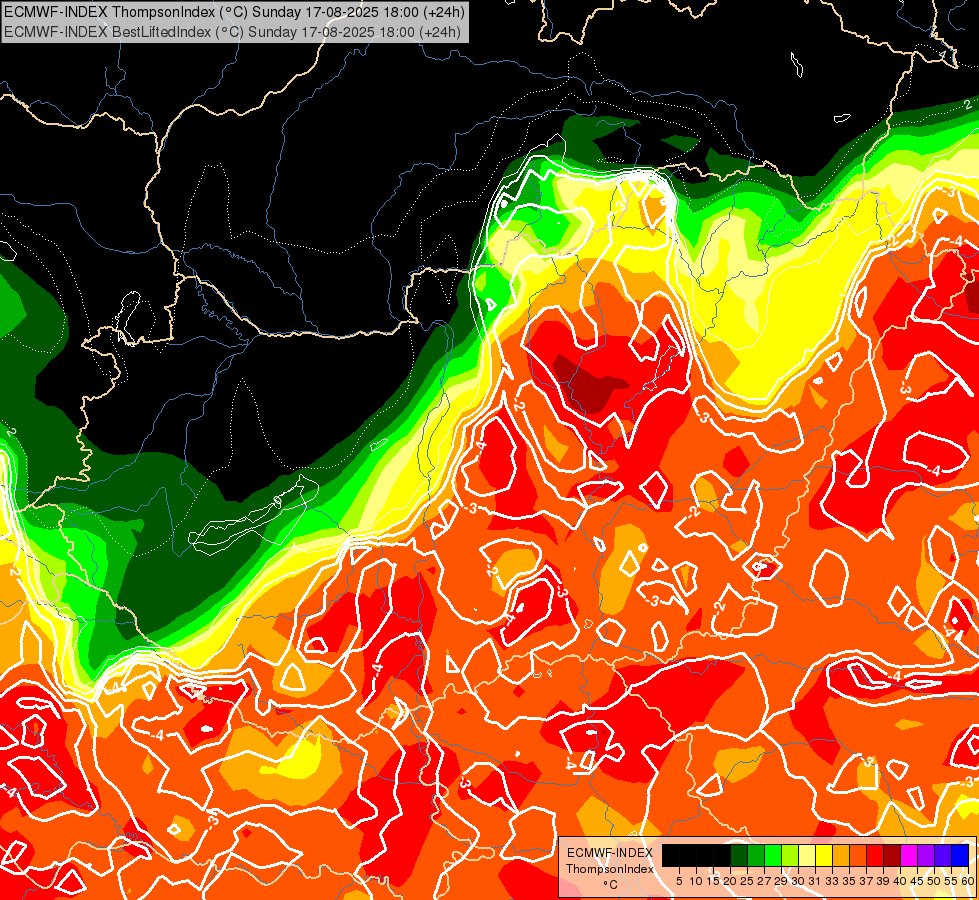This screenshot has width=979, height=900.
Task: Click the legend scale value '10'
Action: point(696,881)
